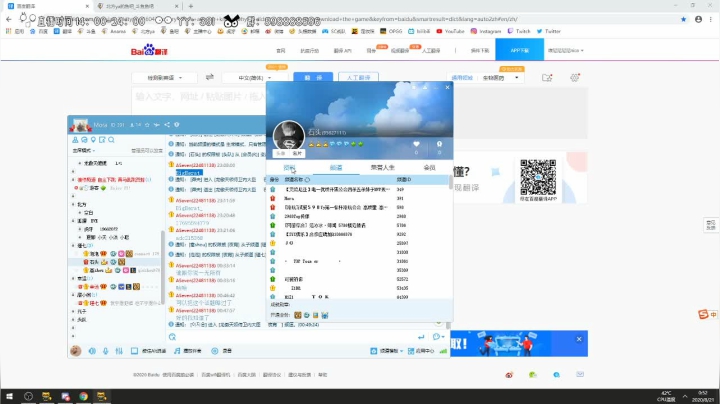Click the mail icon in Baidu footer

coord(580,374)
